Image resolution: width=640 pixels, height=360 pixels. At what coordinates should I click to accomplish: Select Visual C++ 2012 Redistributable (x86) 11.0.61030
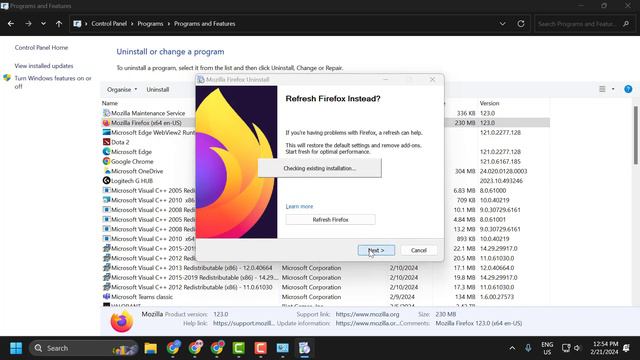[325, 287]
